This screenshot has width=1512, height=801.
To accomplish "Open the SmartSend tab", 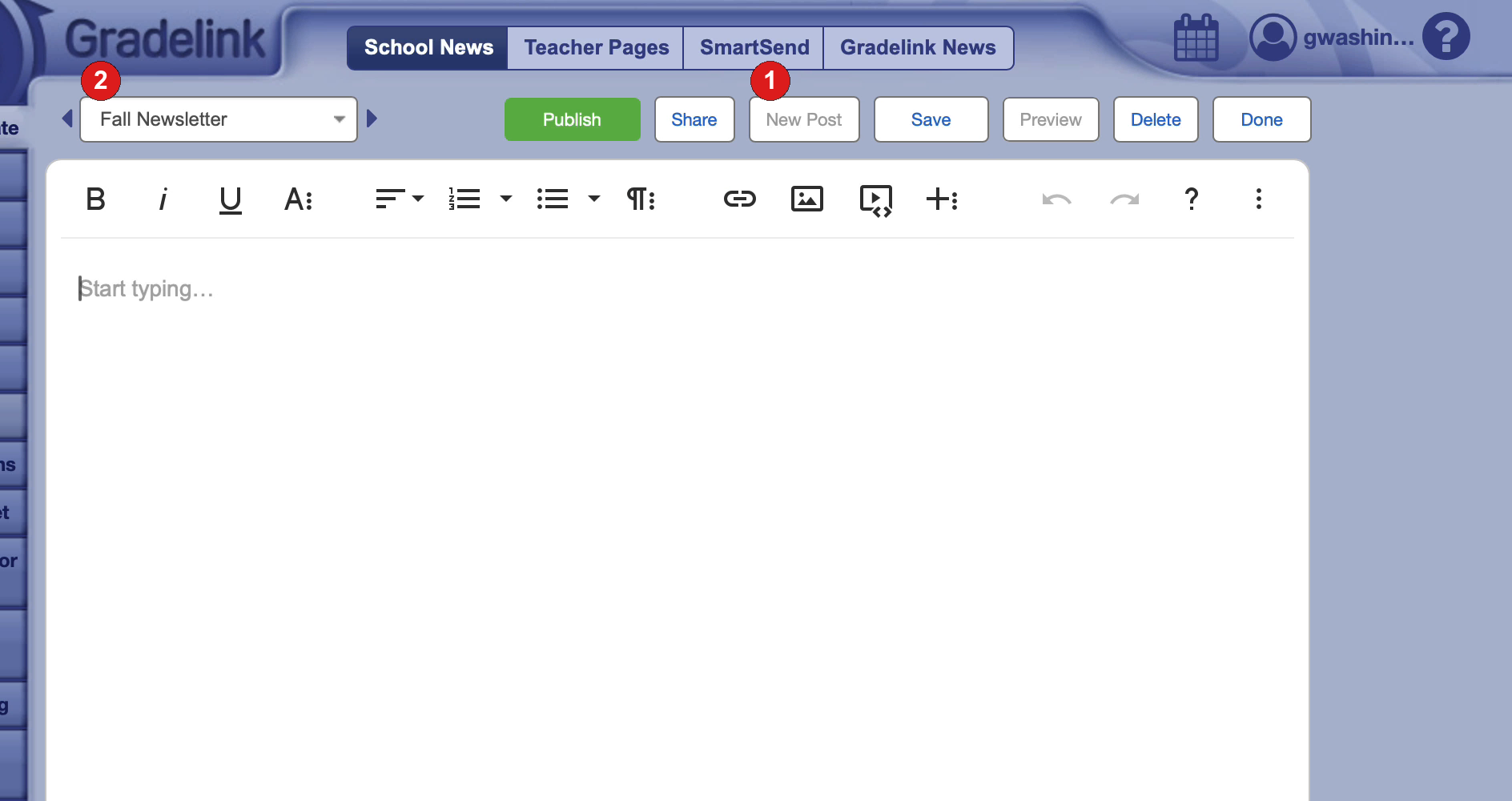I will (754, 47).
